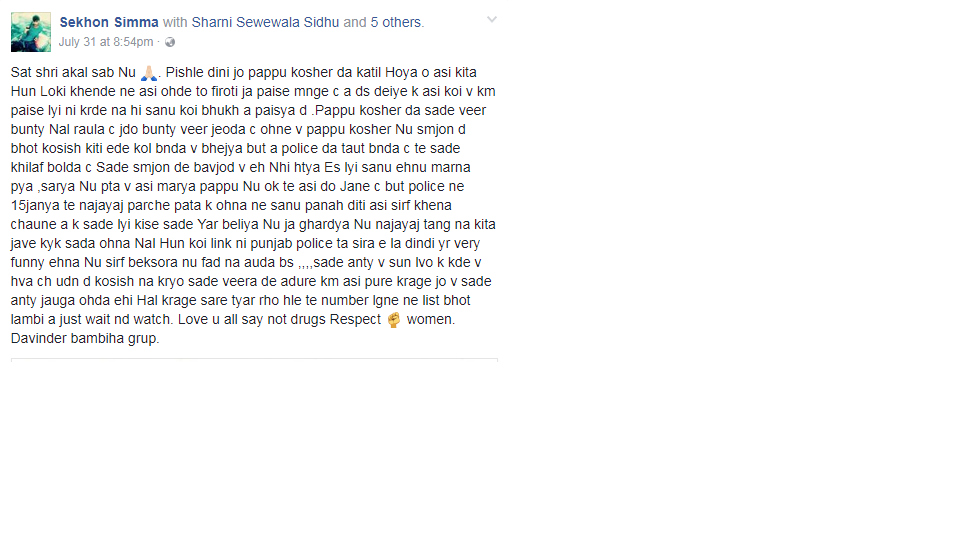Visit the Sekhon Simma profile link

(109, 23)
